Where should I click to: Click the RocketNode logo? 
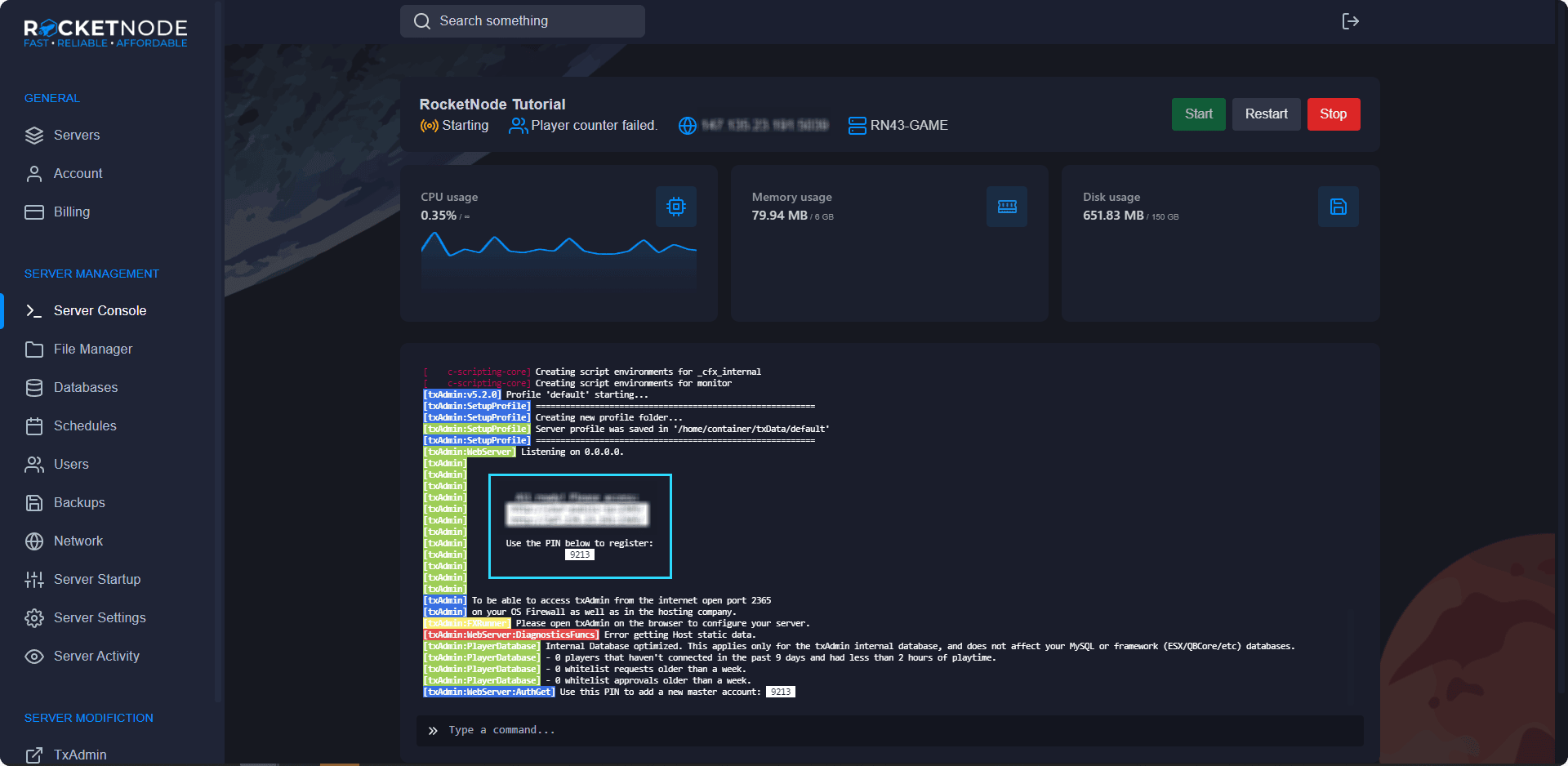tap(105, 33)
